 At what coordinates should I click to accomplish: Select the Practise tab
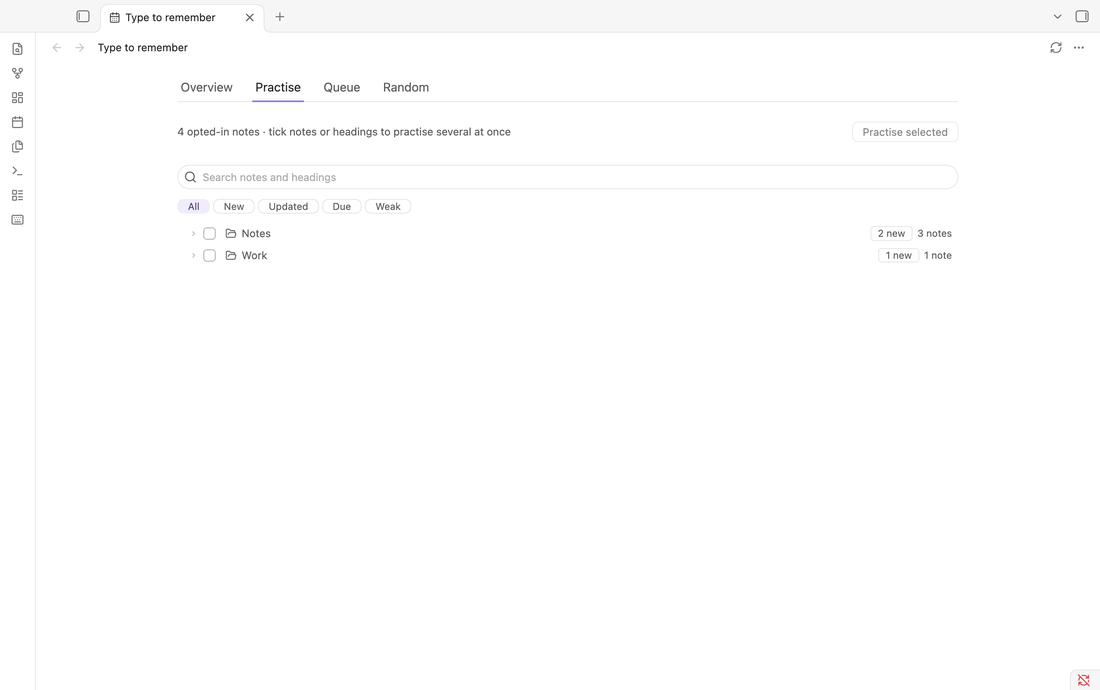click(x=278, y=88)
